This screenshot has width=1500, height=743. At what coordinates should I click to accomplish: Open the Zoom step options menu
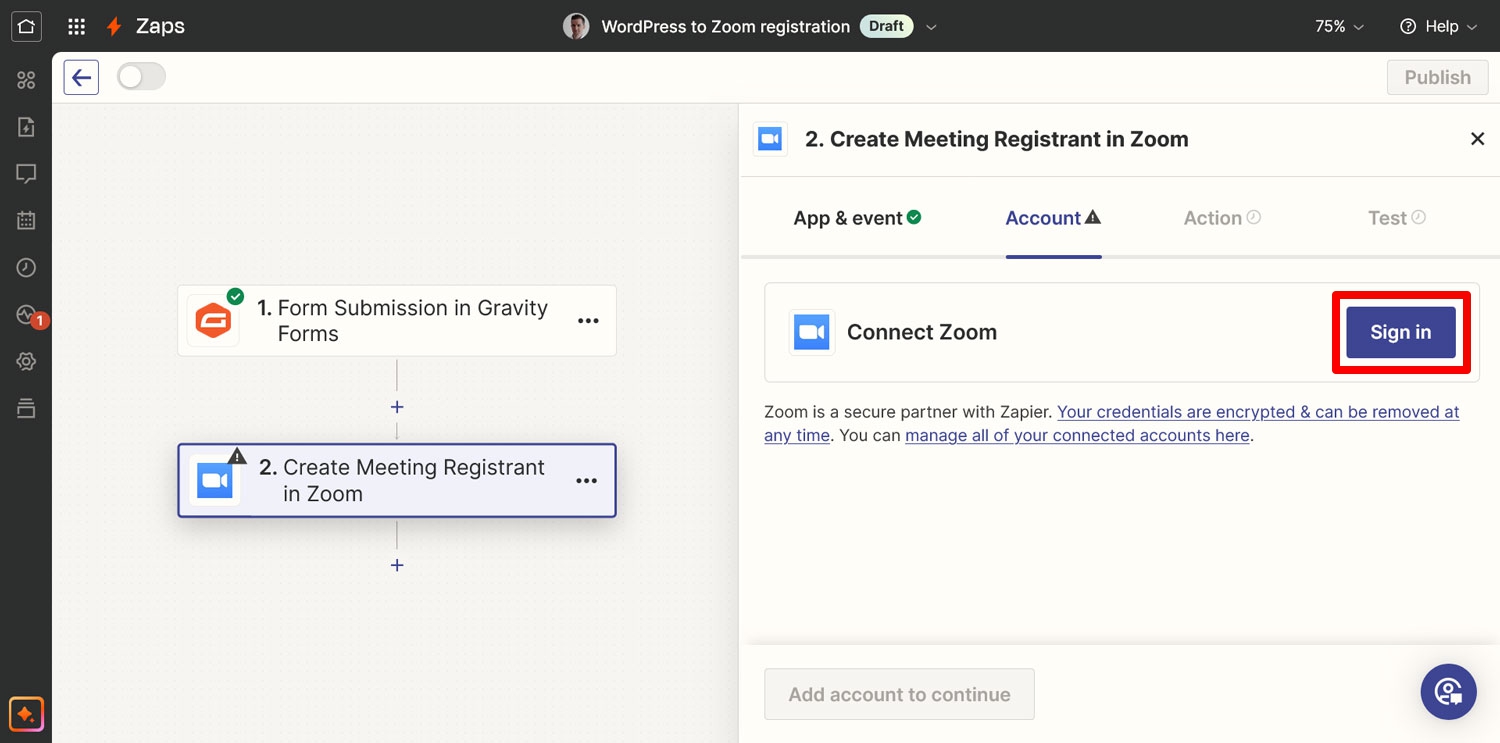pyautogui.click(x=586, y=481)
